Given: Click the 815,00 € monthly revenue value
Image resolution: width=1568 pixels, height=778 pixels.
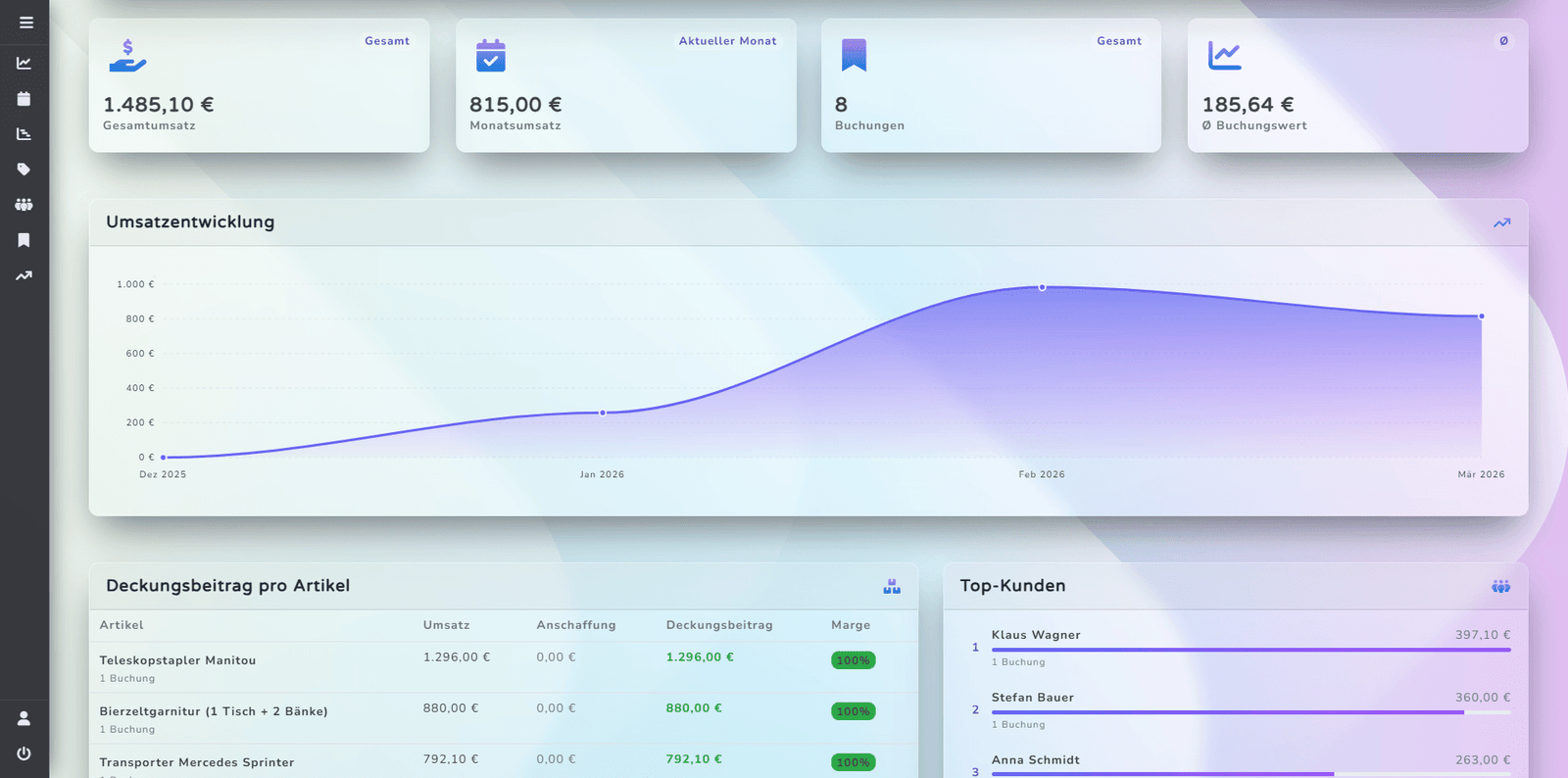Looking at the screenshot, I should [x=515, y=105].
